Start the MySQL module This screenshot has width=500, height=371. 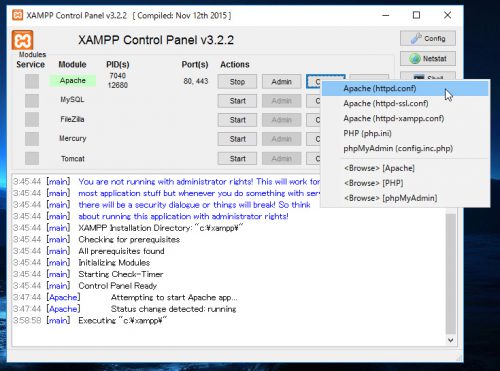tap(237, 101)
